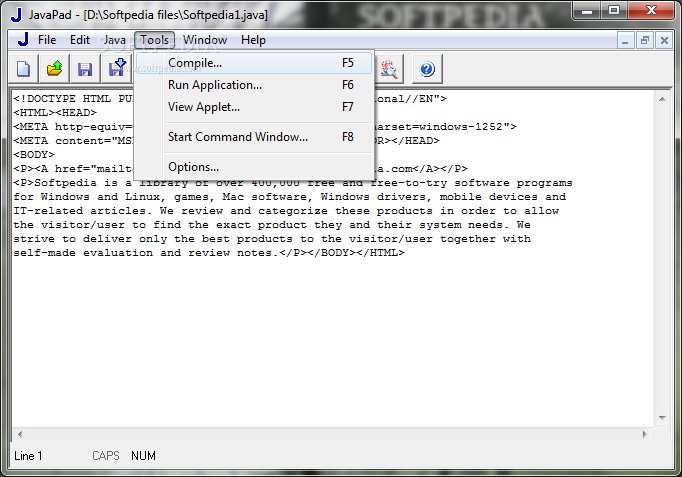Click the JavaPad J icon in title bar
This screenshot has width=682, height=477.
point(17,14)
